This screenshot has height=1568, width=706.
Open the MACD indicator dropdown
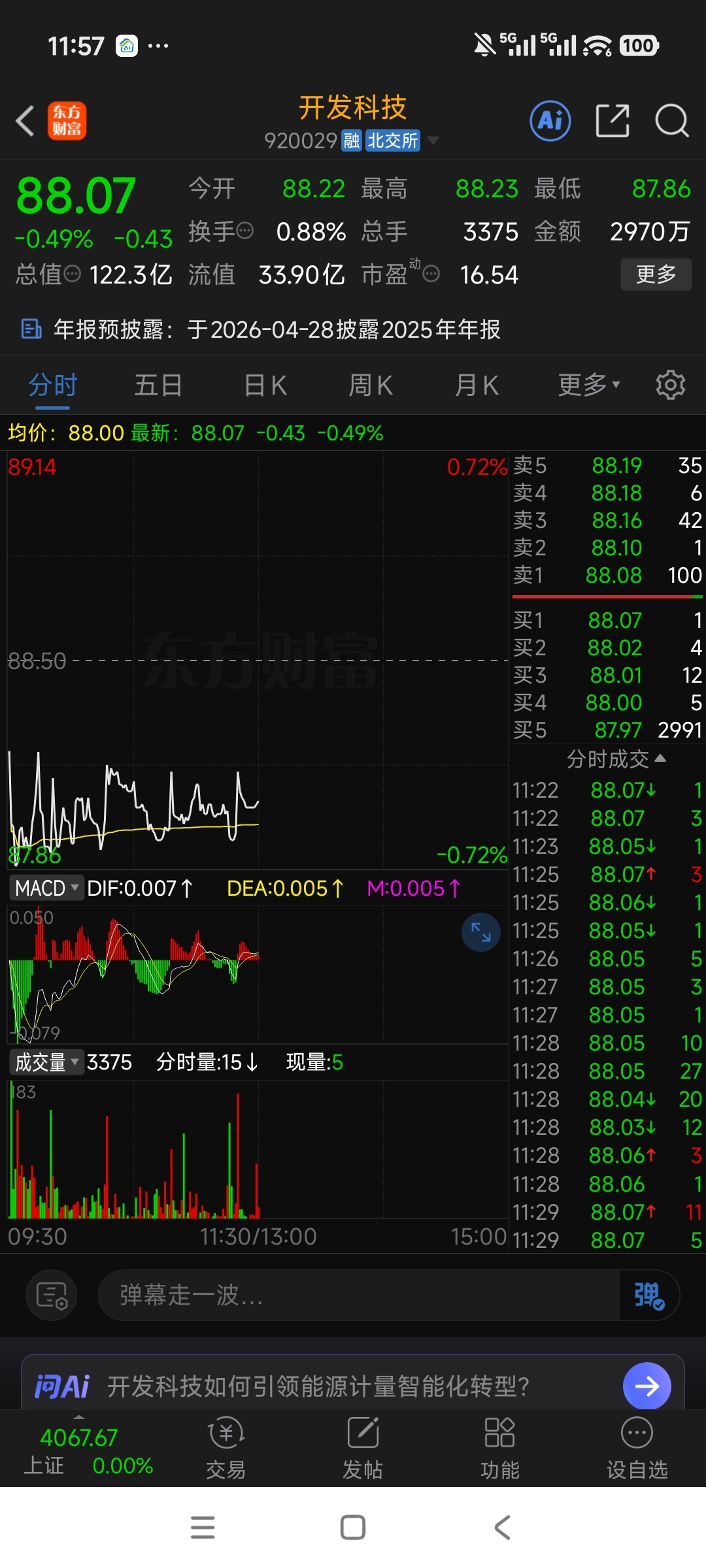(x=47, y=888)
